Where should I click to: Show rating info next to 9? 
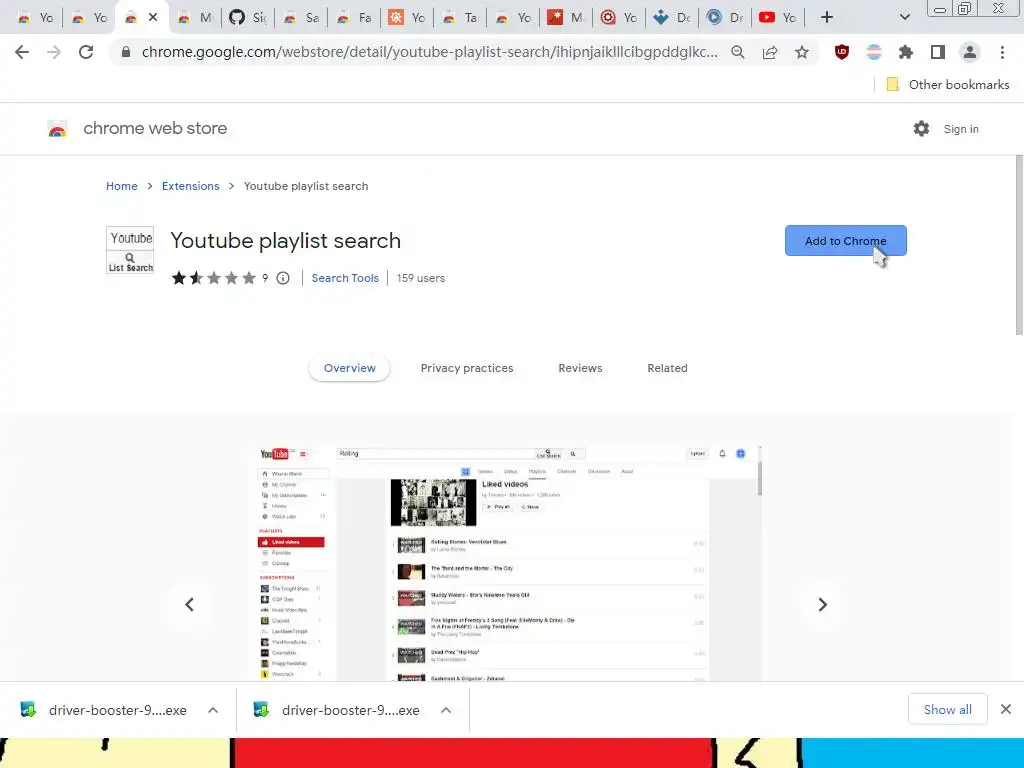(x=283, y=278)
